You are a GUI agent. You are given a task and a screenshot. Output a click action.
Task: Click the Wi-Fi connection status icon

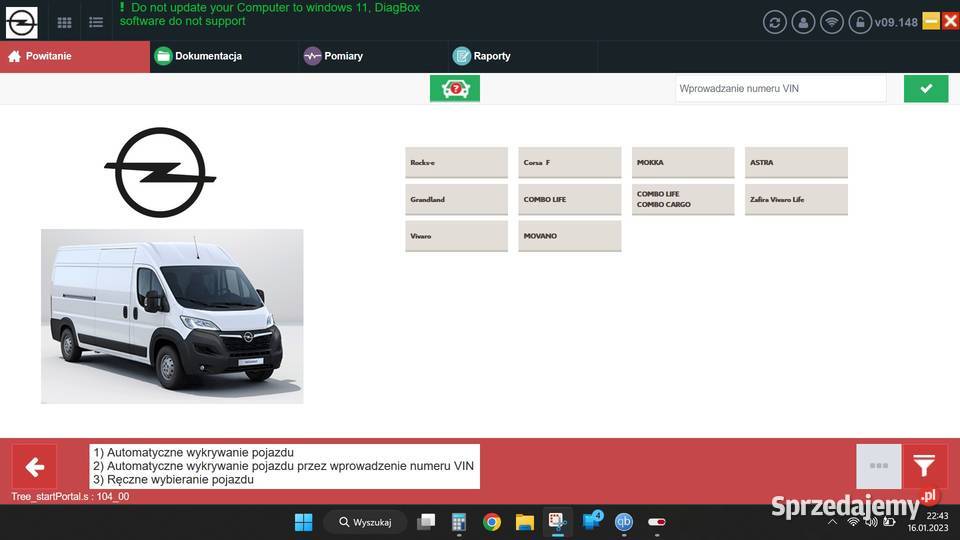coord(831,23)
